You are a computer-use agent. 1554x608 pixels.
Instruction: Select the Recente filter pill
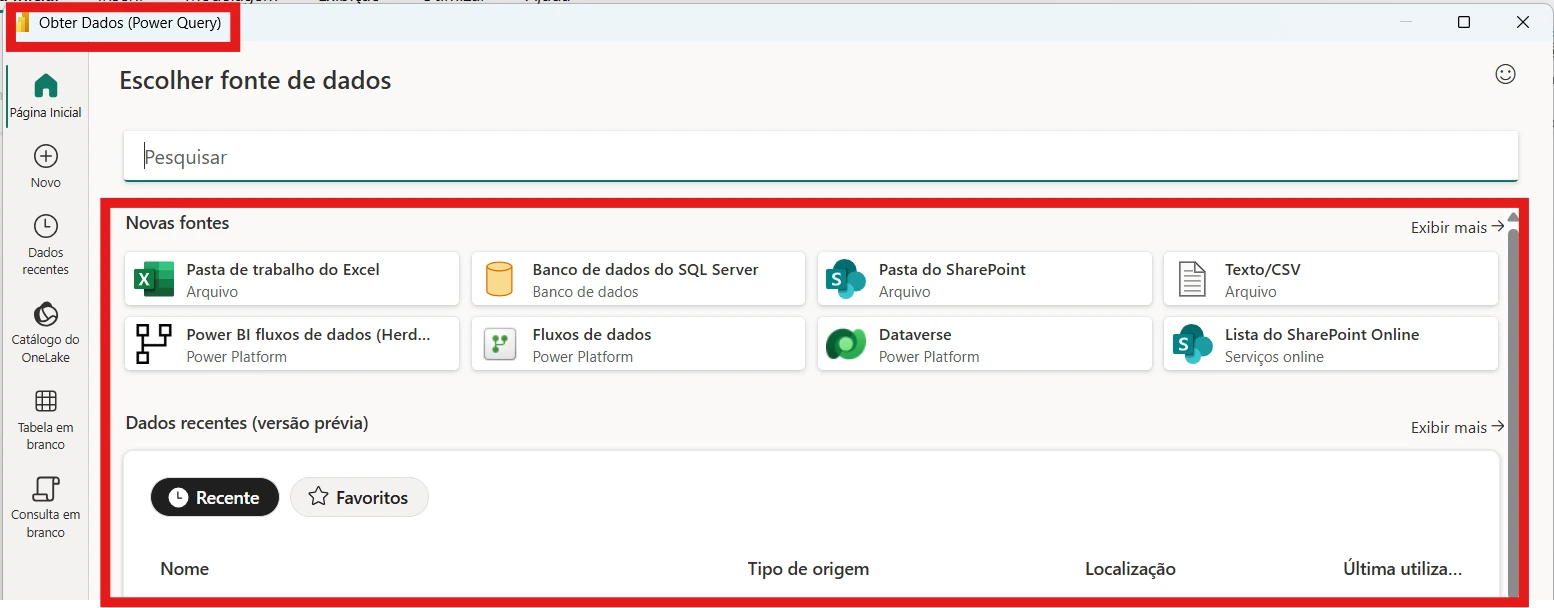tap(215, 497)
